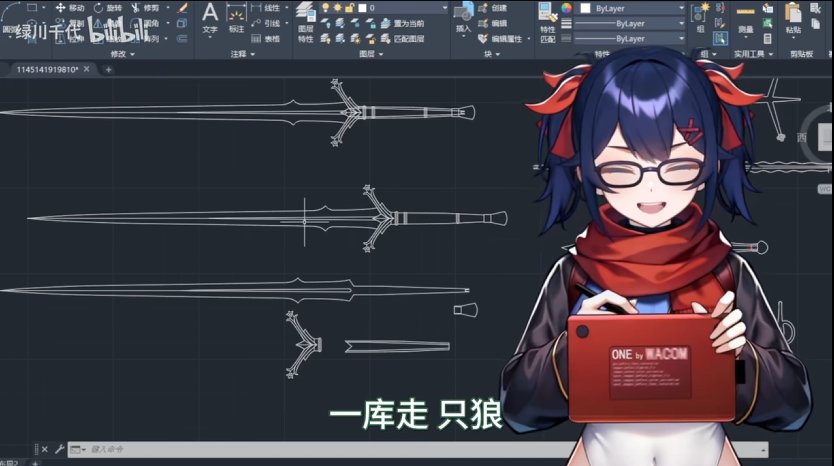This screenshot has height=466, width=834.
Task: Toggle the highlighted group selection button
Action: [720, 38]
